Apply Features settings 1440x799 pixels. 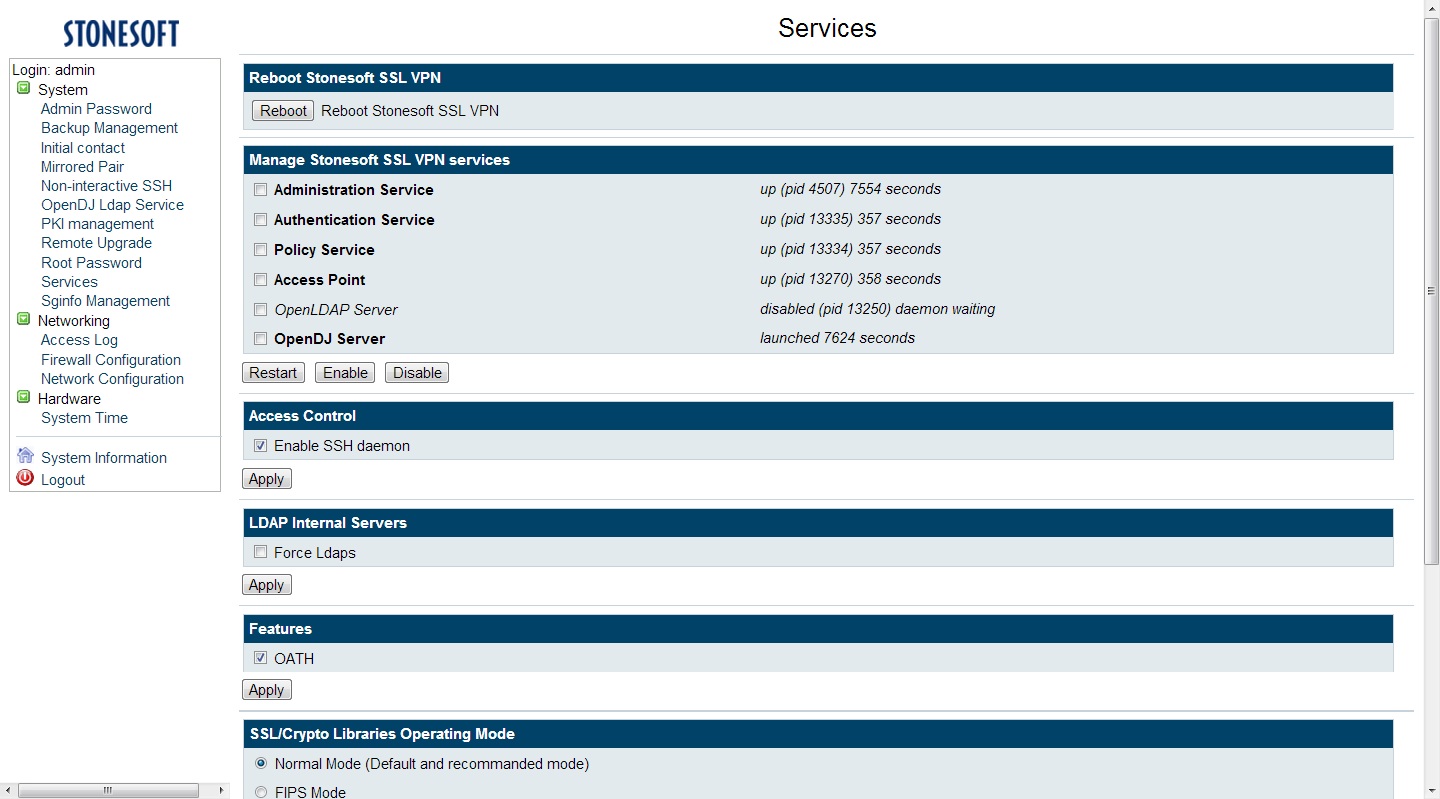pyautogui.click(x=267, y=690)
